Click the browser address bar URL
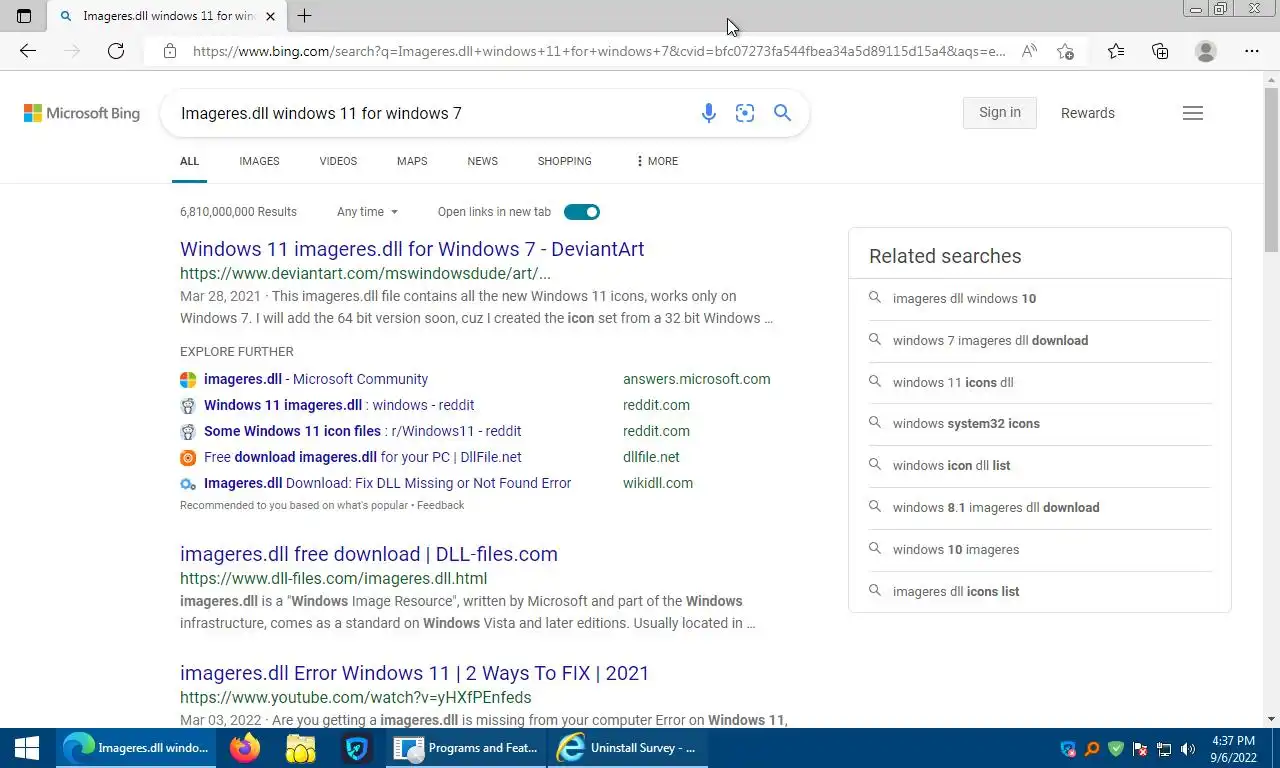 598,51
